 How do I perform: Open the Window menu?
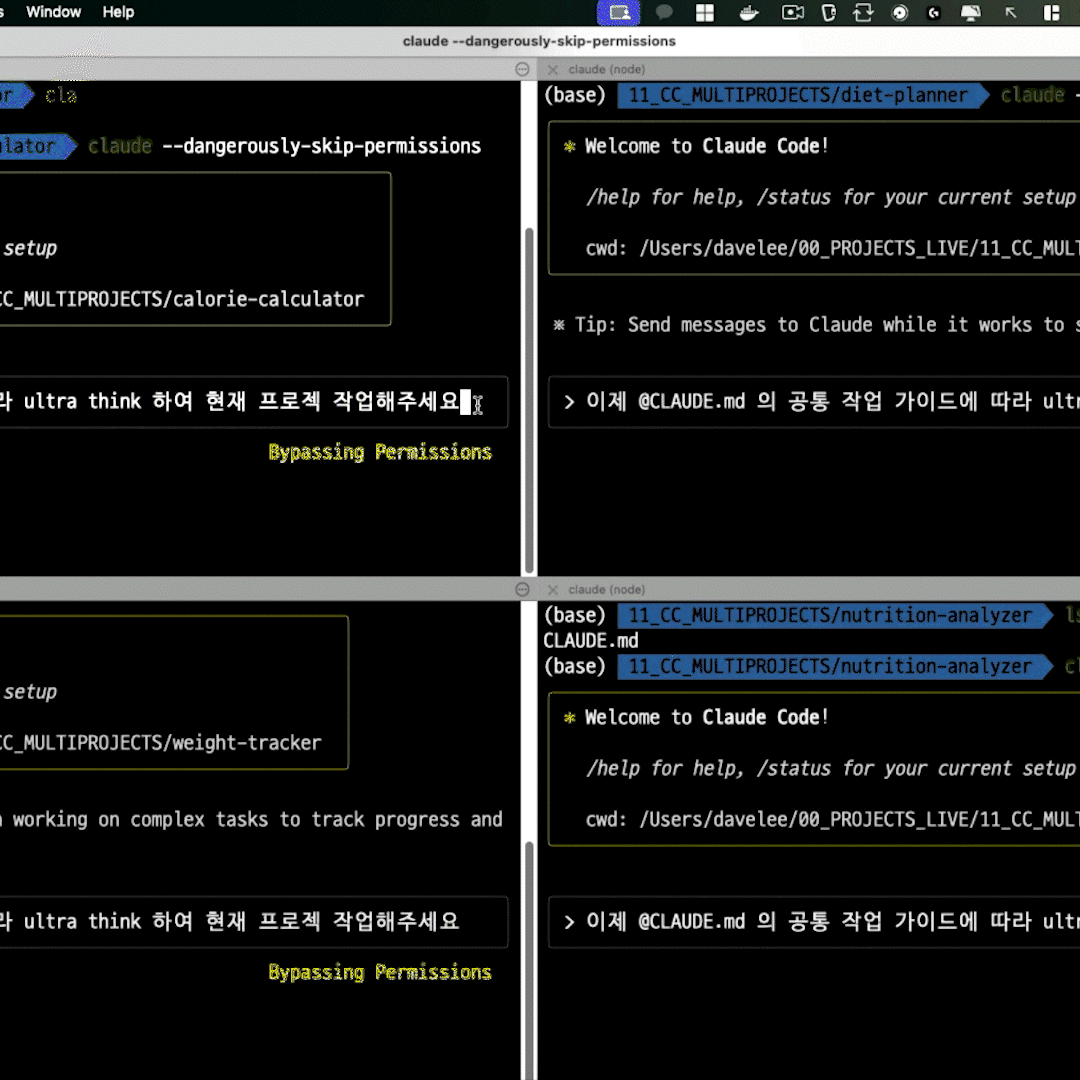click(x=53, y=12)
